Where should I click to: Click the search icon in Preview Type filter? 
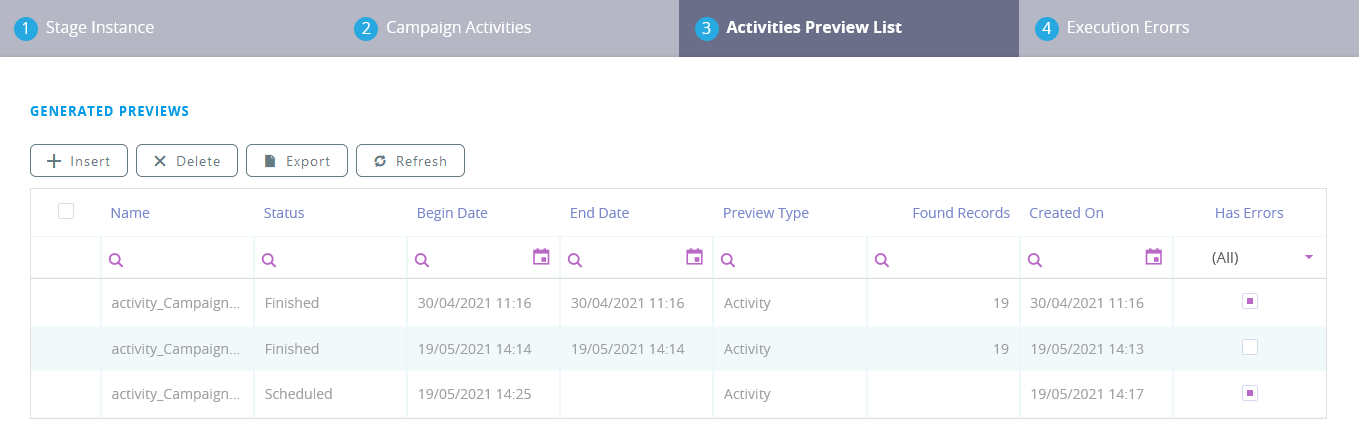point(729,260)
